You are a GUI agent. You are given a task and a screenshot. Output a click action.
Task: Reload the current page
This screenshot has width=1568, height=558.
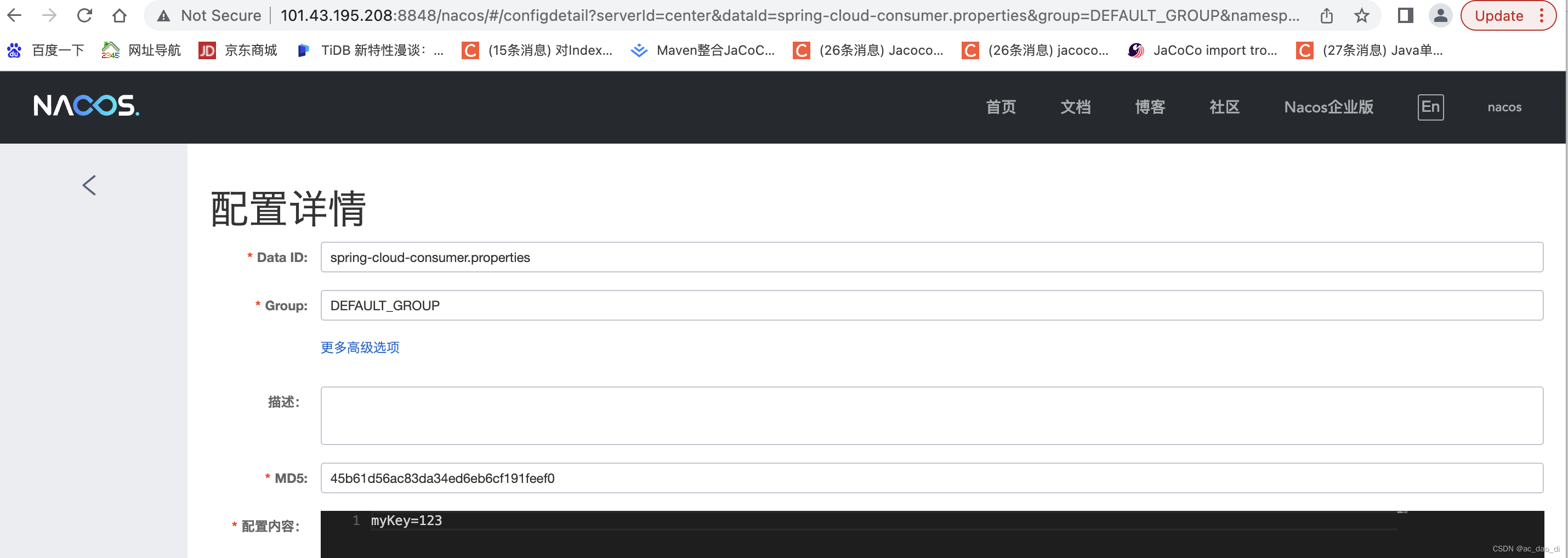[84, 16]
